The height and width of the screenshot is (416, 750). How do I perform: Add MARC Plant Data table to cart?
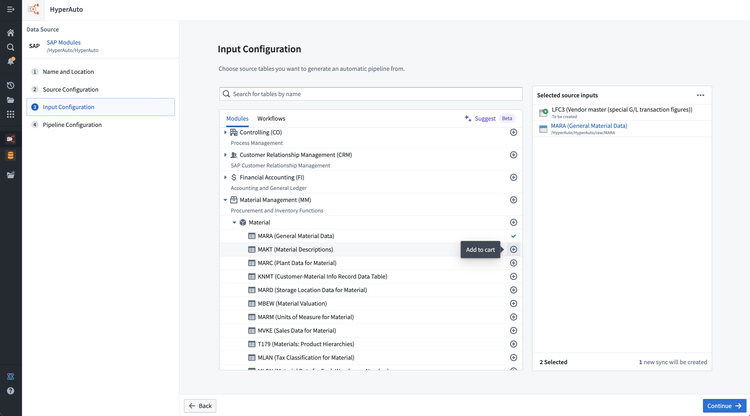pos(513,263)
